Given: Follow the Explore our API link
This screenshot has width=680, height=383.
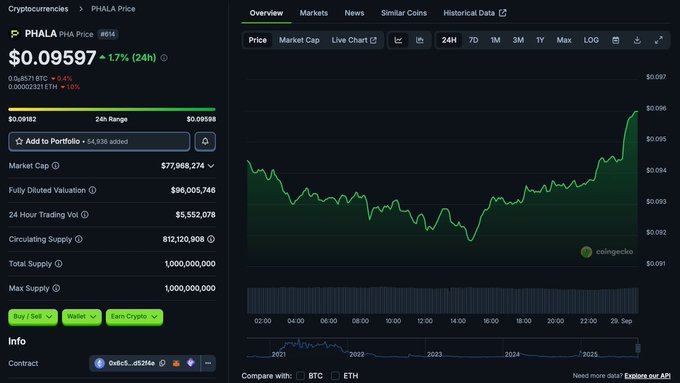Looking at the screenshot, I should [647, 376].
